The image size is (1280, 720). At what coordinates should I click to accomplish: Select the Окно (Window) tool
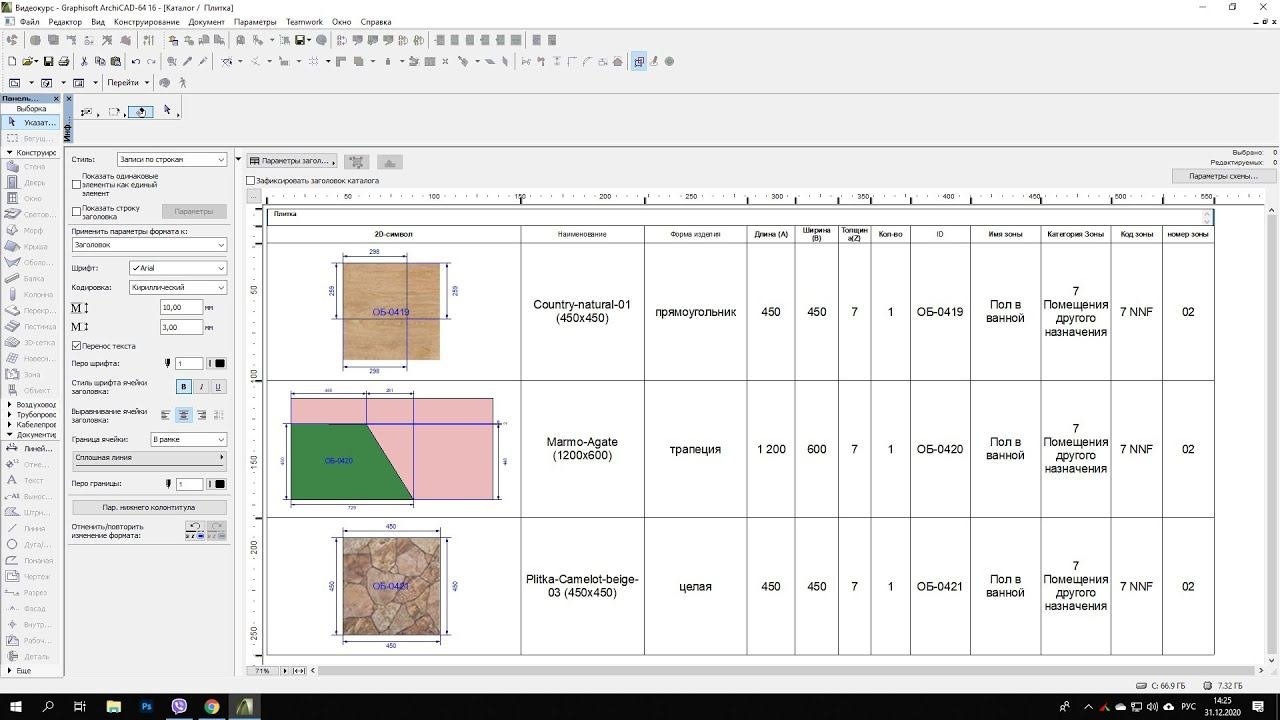[32, 199]
